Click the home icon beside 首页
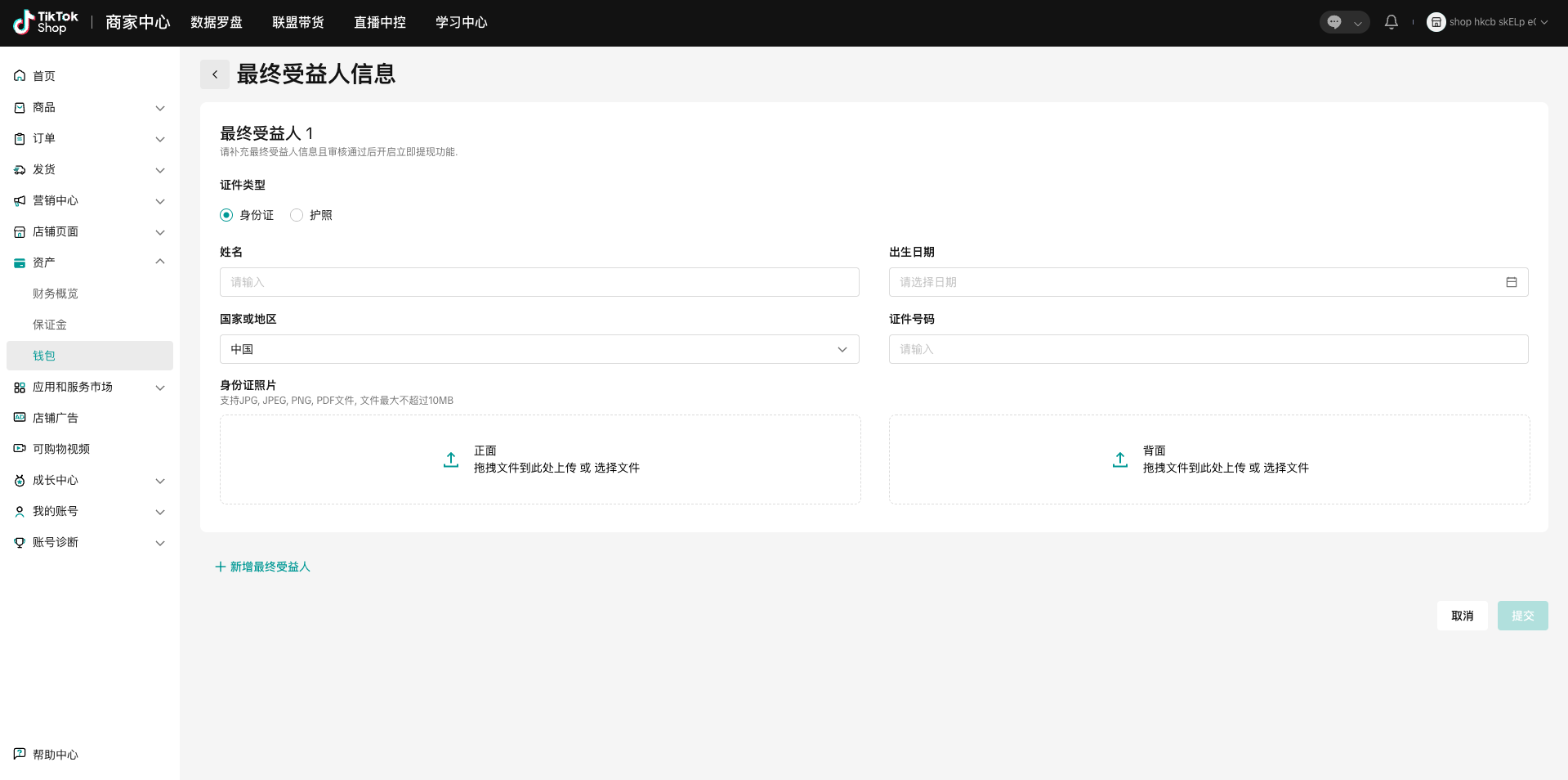Image resolution: width=1568 pixels, height=780 pixels. (x=20, y=76)
